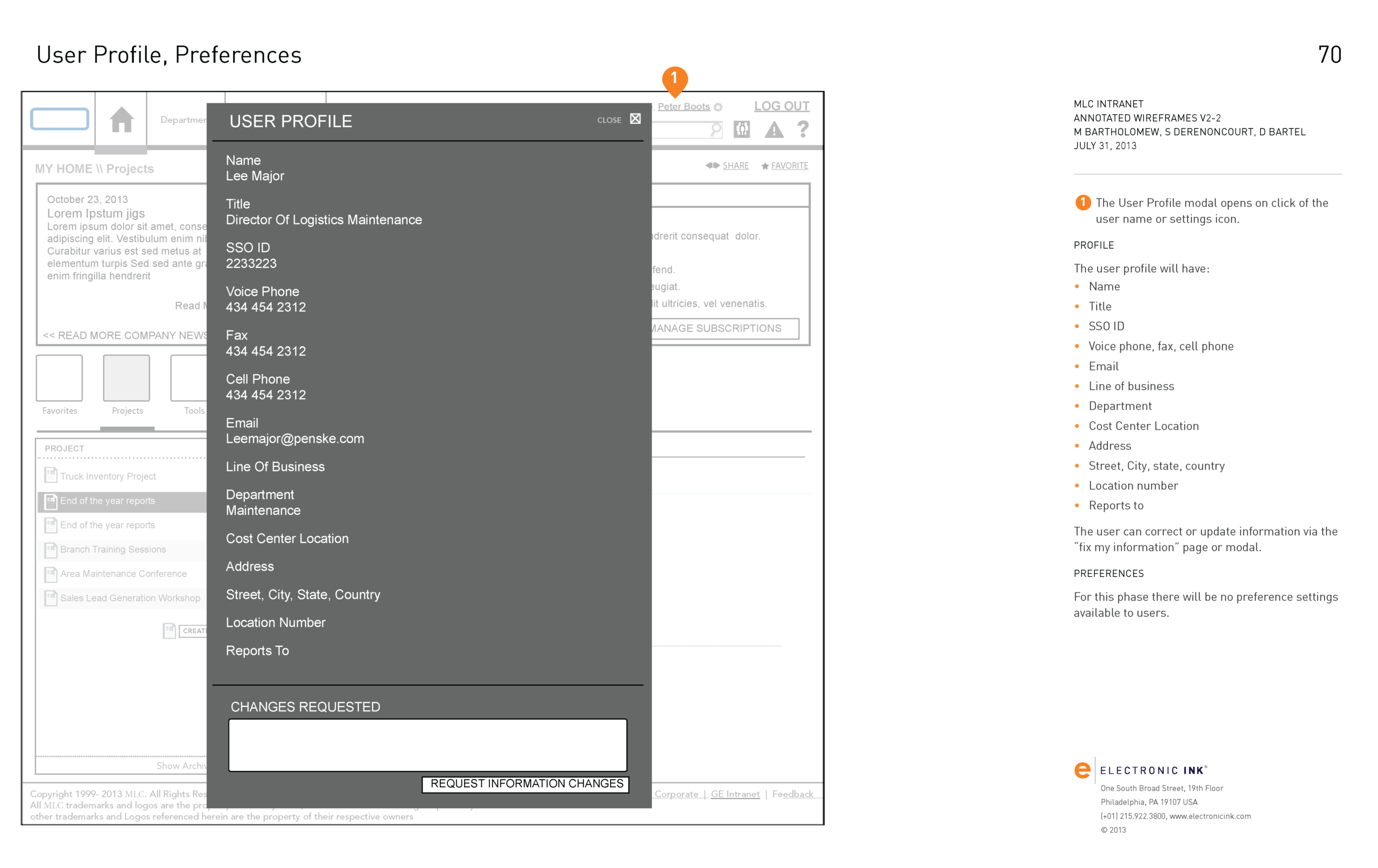This screenshot has width=1378, height=868.
Task: Click the LOG OUT link
Action: coord(781,106)
